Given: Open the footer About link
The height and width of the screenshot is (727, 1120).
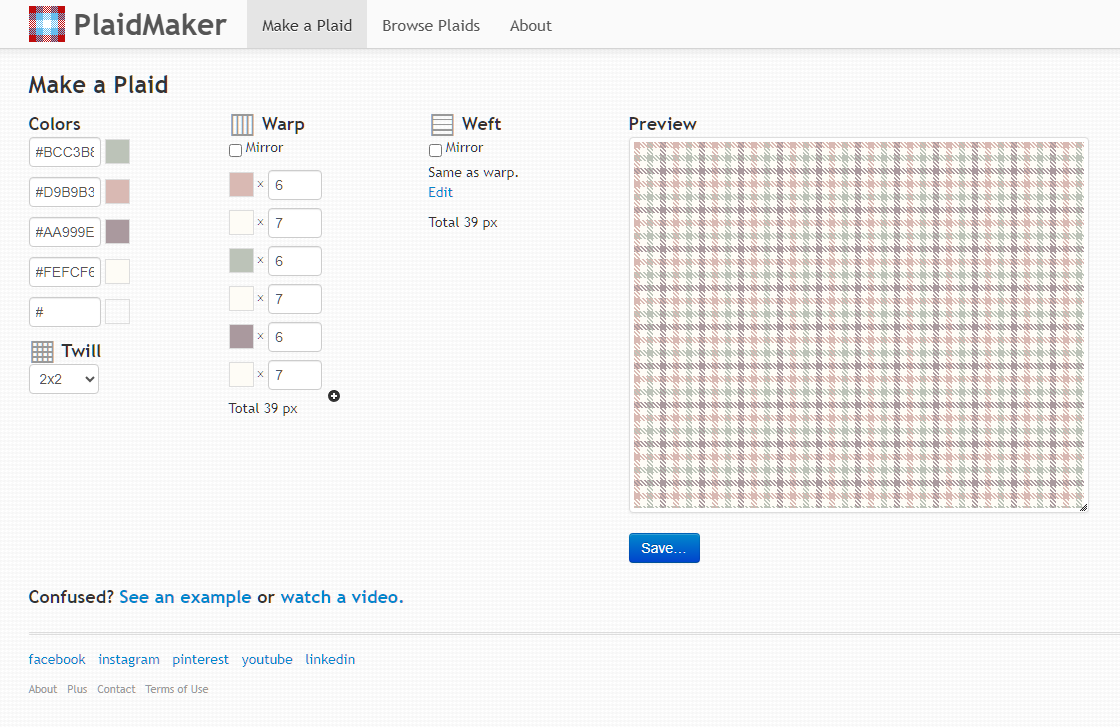Looking at the screenshot, I should coord(43,689).
